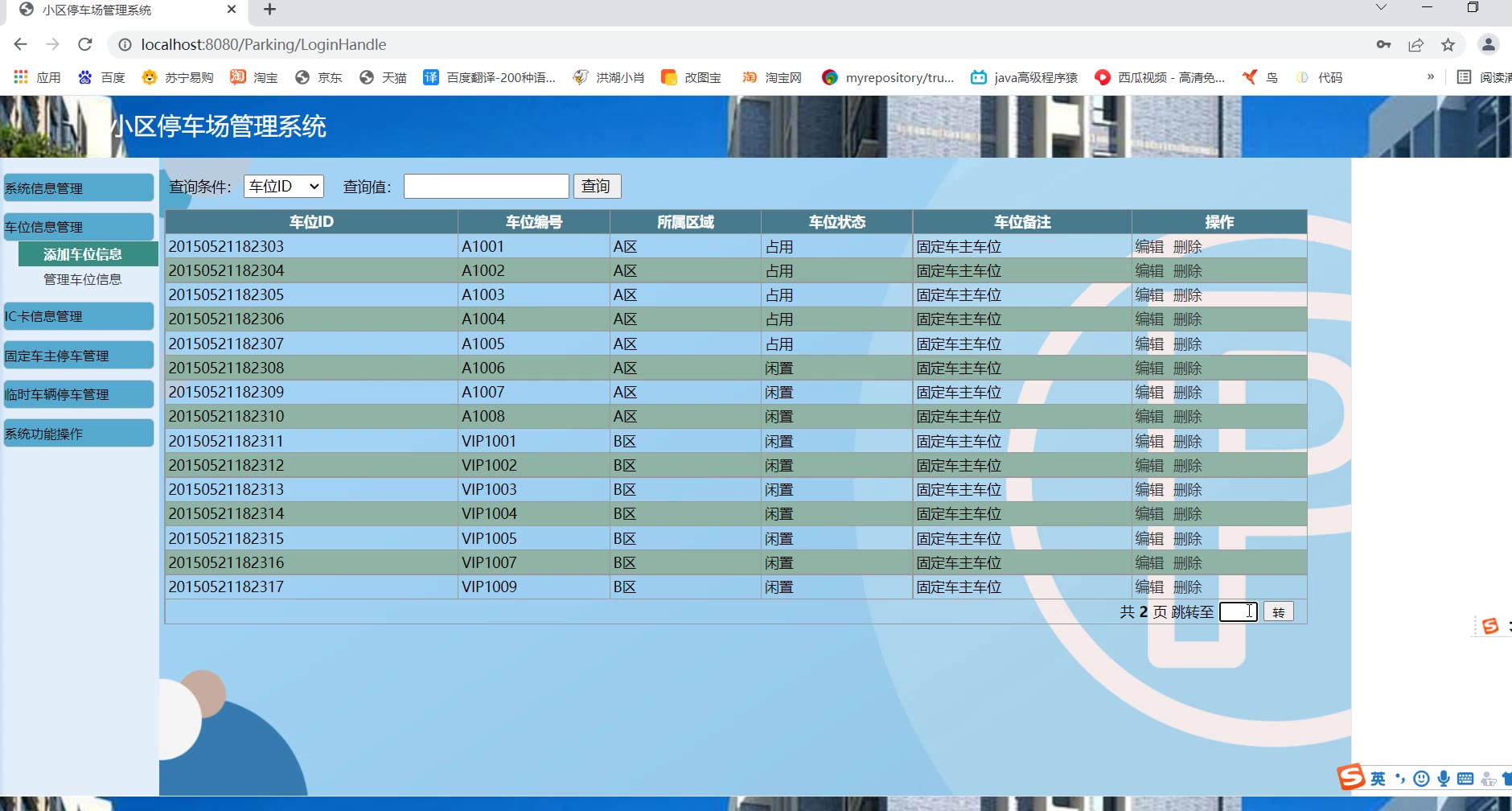Click the bookmark star icon
The width and height of the screenshot is (1512, 811).
click(x=1448, y=45)
